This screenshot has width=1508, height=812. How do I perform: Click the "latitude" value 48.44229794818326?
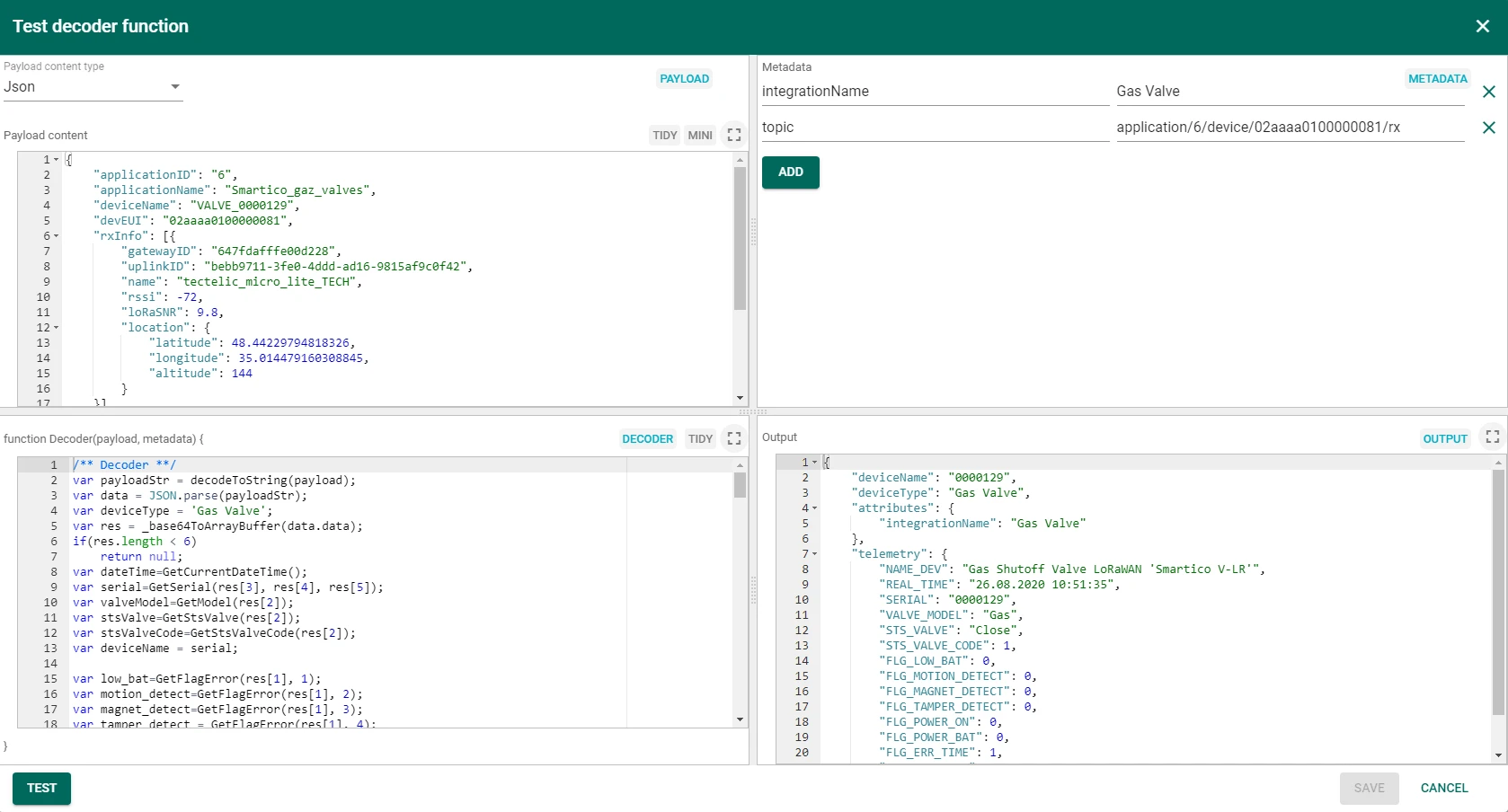coord(290,343)
